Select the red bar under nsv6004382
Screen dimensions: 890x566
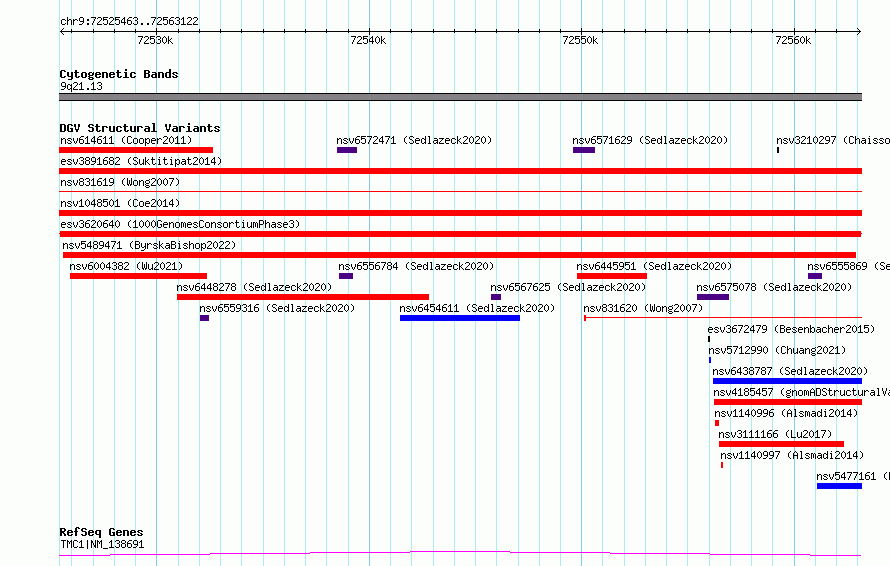(138, 276)
